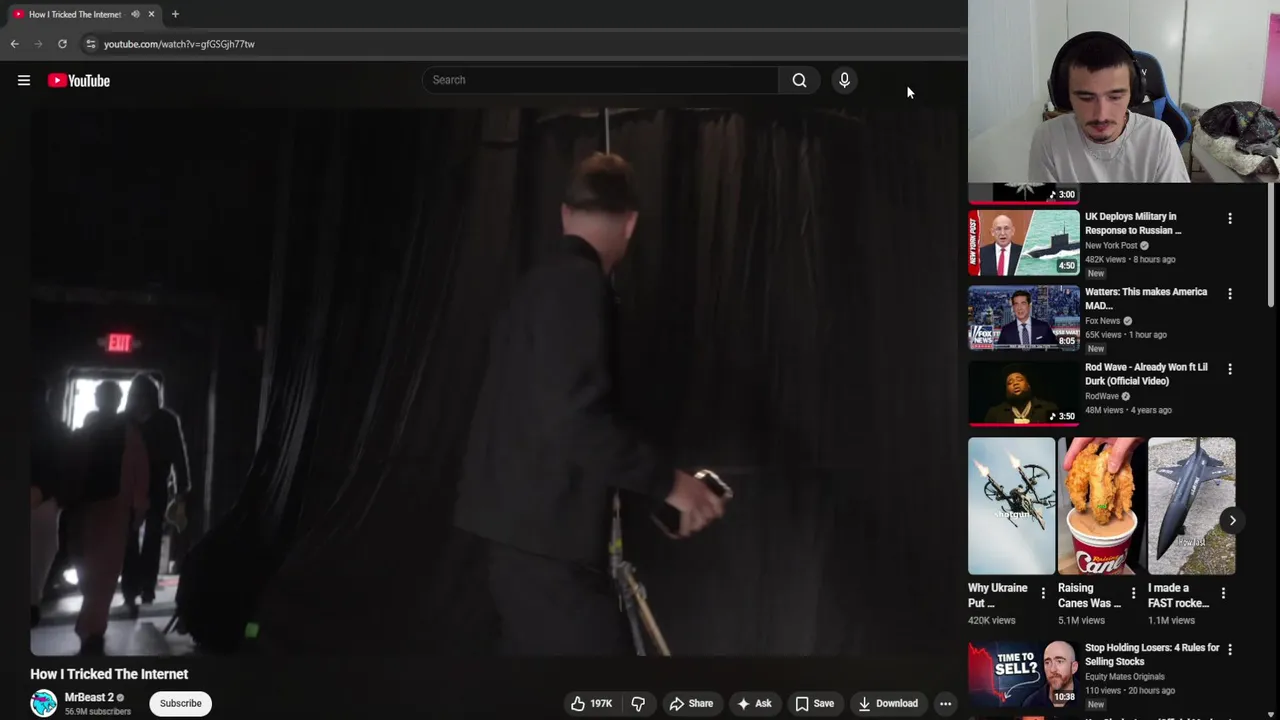Viewport: 1280px width, 720px height.
Task: Open 'UK Deploys Military in Response' title
Action: 1133,223
